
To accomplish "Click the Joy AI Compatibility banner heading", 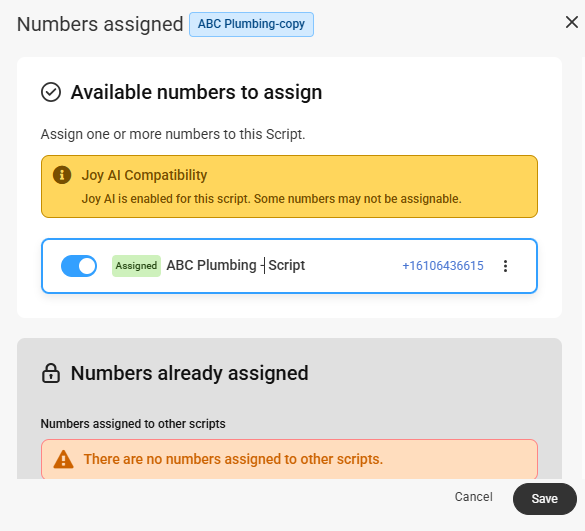I will pos(144,175).
